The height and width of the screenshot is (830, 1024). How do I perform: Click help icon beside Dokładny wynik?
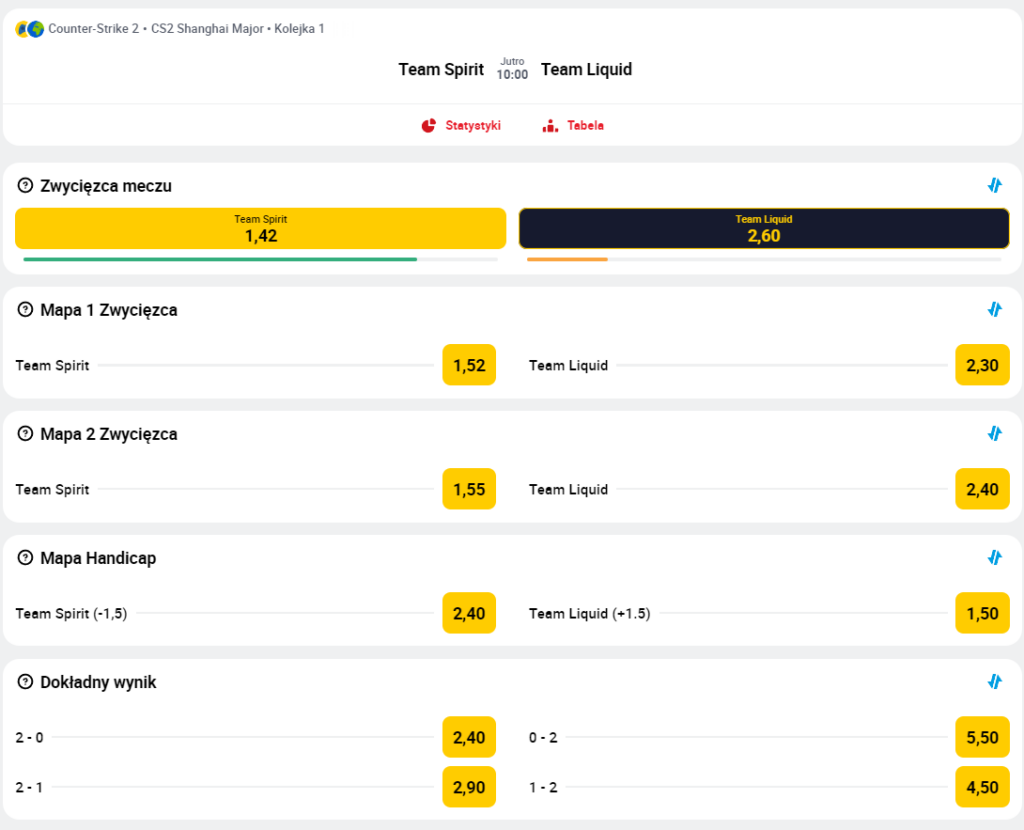[x=26, y=682]
